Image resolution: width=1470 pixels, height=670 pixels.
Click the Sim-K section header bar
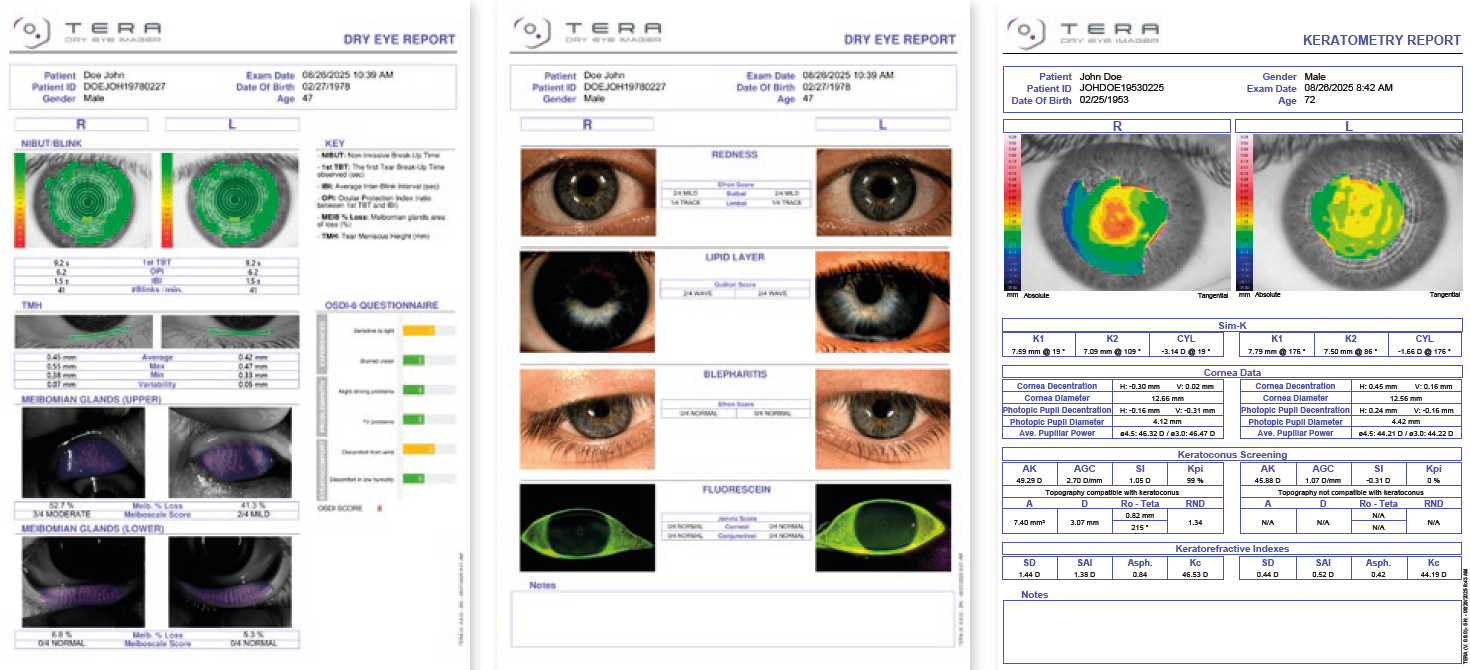pyautogui.click(x=1232, y=325)
